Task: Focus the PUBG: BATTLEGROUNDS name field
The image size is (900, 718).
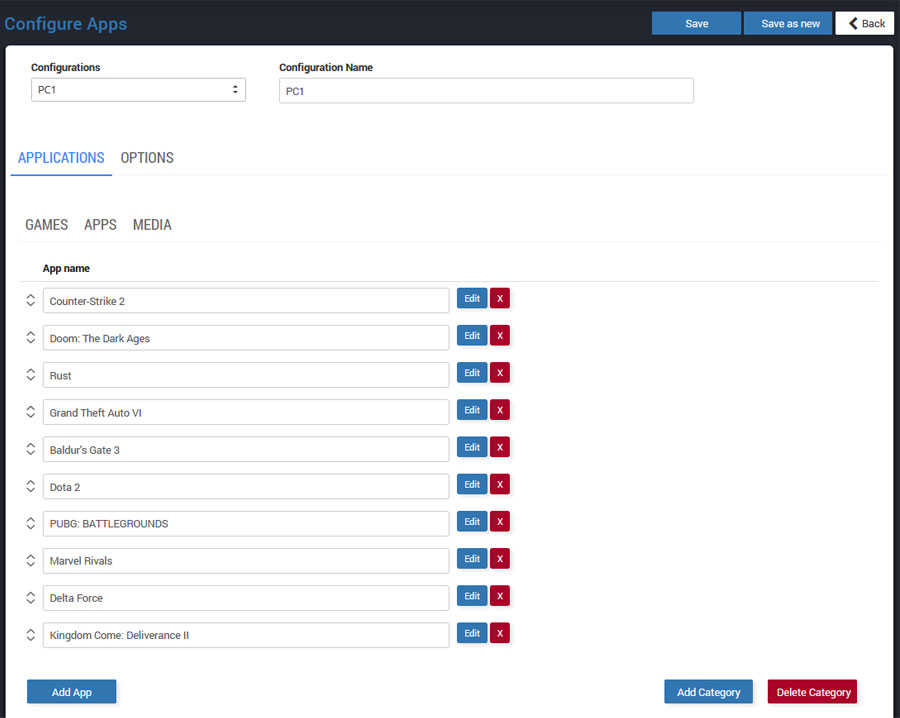Action: [x=246, y=524]
